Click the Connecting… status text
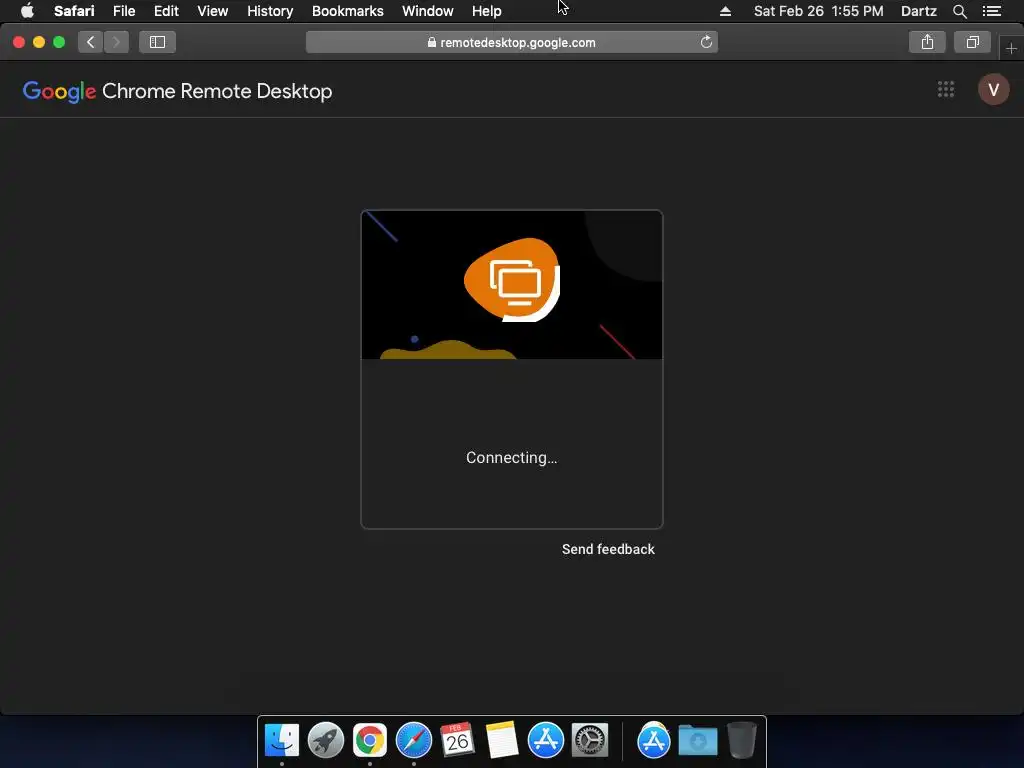 (x=511, y=458)
